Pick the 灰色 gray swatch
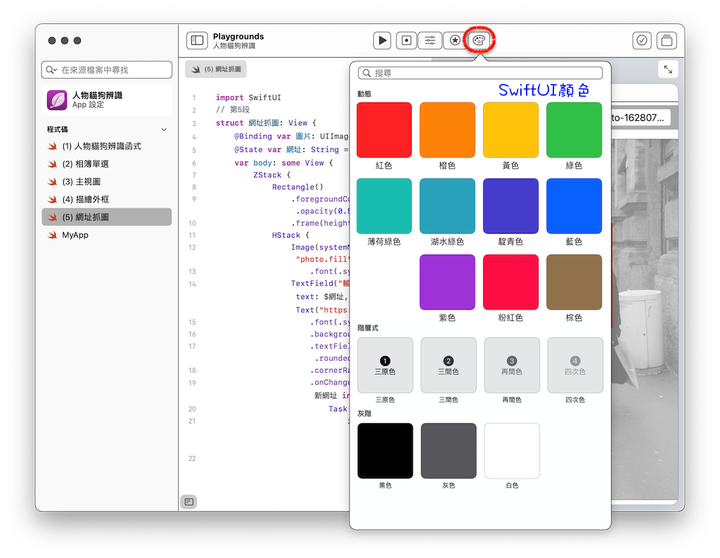The height and width of the screenshot is (558, 720). (449, 451)
